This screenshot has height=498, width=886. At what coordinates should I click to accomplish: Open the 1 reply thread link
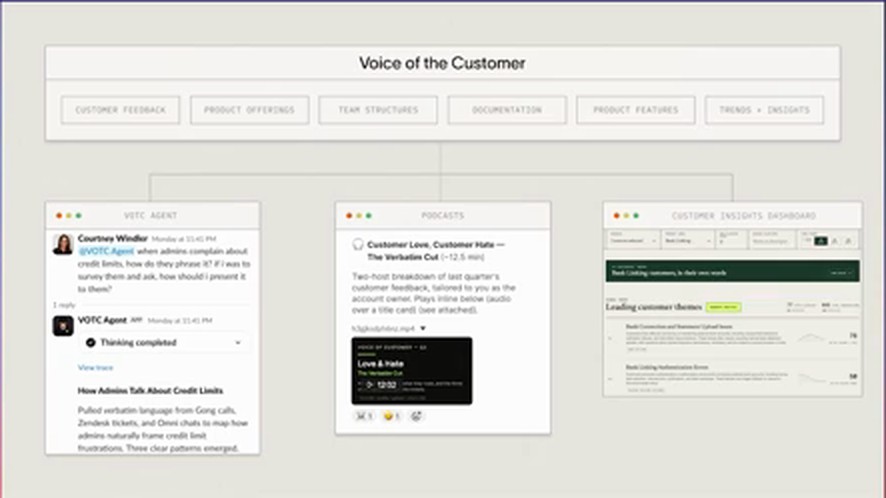(64, 305)
